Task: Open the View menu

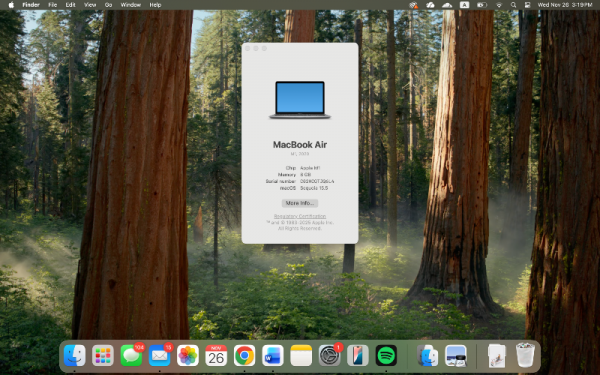Action: [90, 5]
